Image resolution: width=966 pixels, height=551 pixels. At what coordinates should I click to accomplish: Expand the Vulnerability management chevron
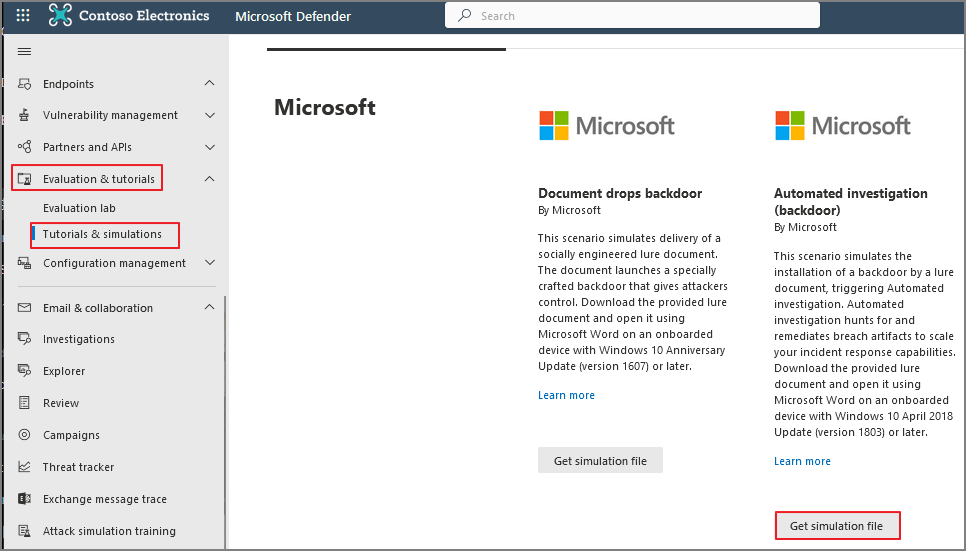pos(209,115)
